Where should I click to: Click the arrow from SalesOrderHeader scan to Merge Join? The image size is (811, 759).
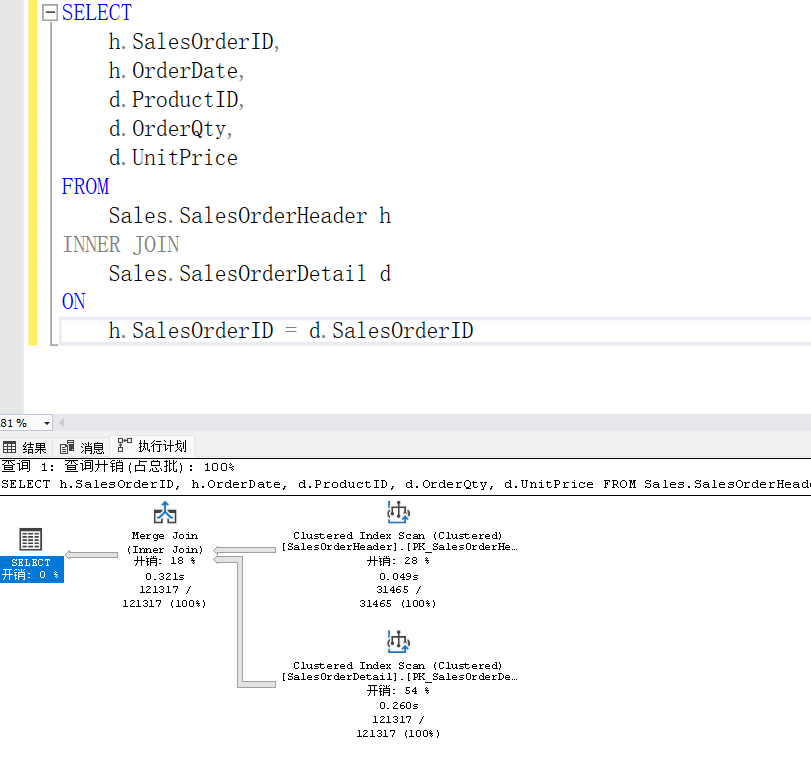245,549
